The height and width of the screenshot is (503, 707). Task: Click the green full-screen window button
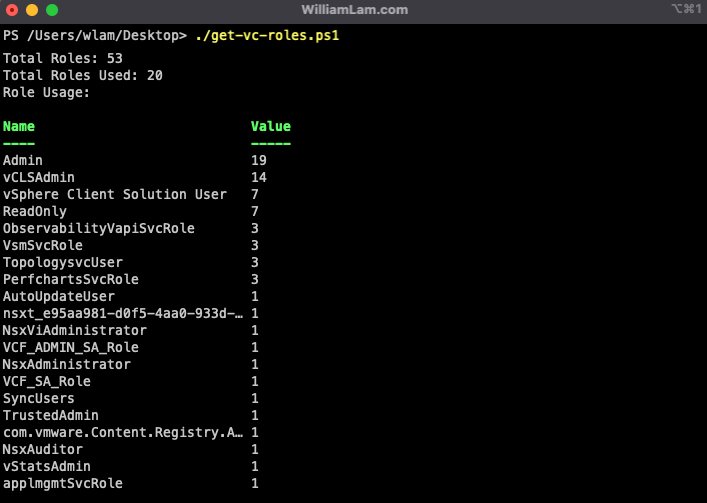coord(51,10)
